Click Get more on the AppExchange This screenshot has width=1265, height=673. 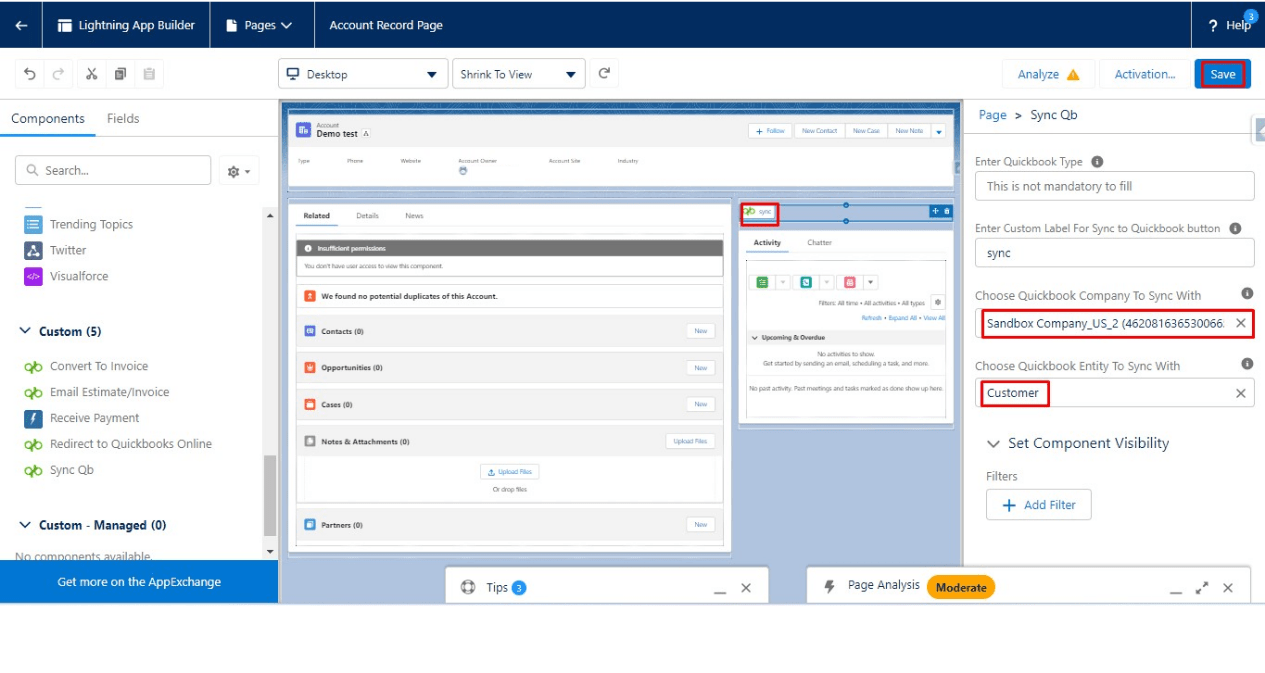[139, 582]
